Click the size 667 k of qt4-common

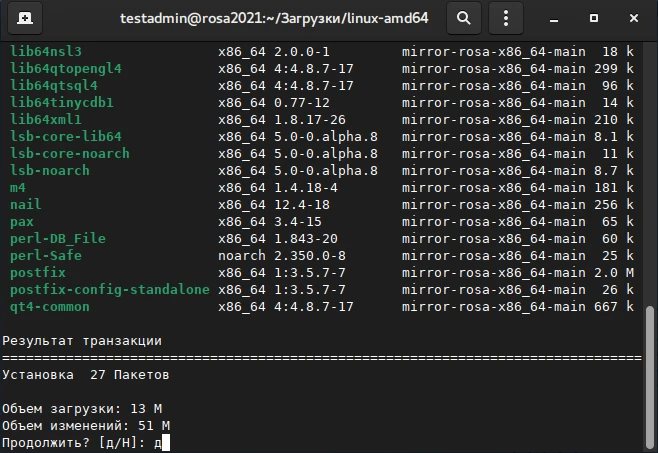coord(614,306)
